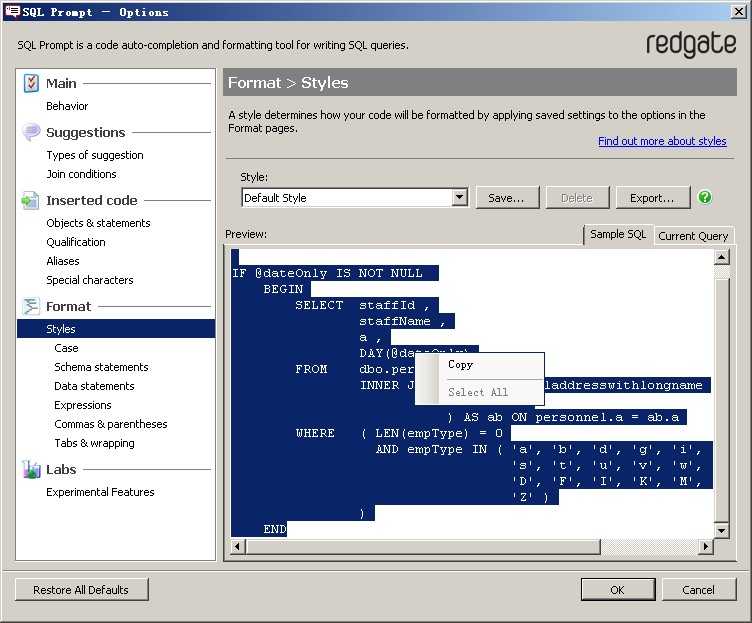Viewport: 752px width, 623px height.
Task: Click the Main section heading
Action: pos(61,83)
